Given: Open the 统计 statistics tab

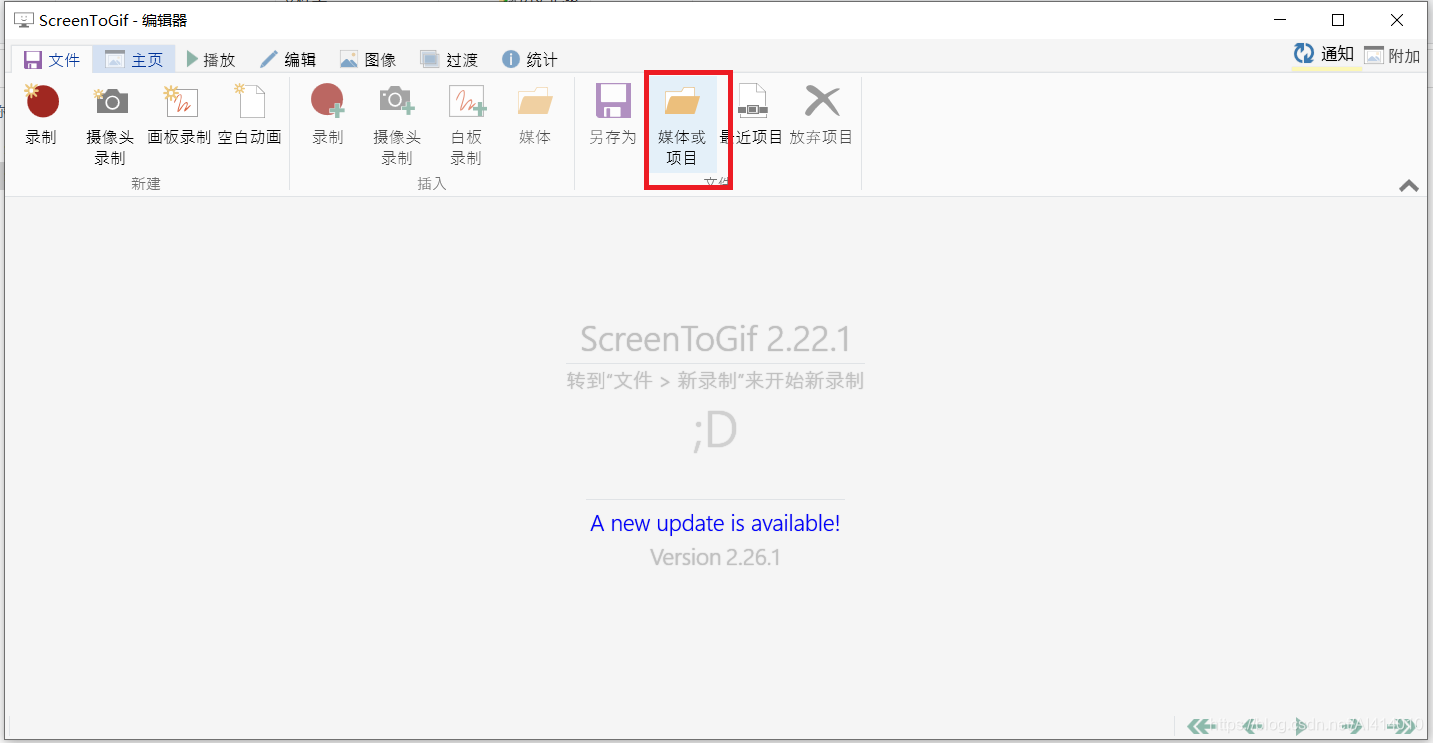Looking at the screenshot, I should tap(530, 60).
